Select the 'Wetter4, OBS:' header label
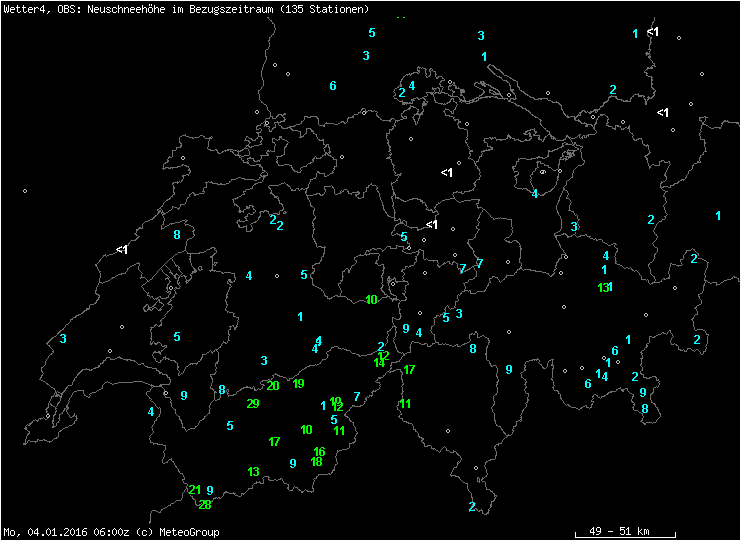 click(x=36, y=9)
